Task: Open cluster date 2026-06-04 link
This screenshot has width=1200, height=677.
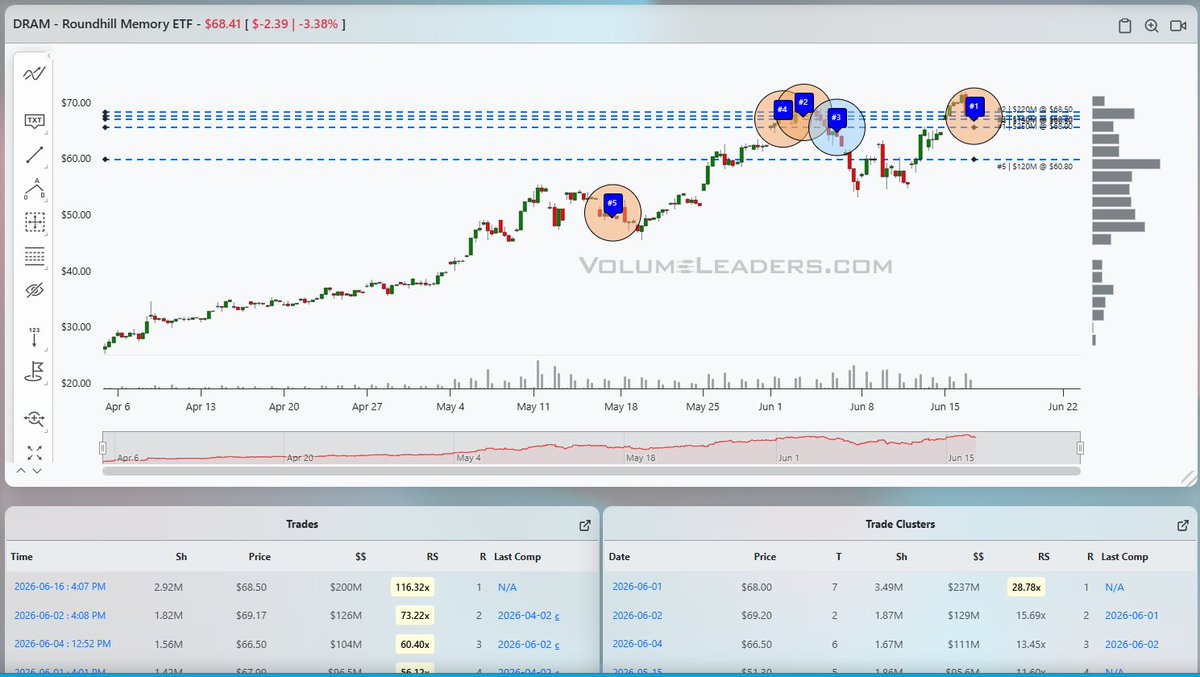Action: coord(637,644)
